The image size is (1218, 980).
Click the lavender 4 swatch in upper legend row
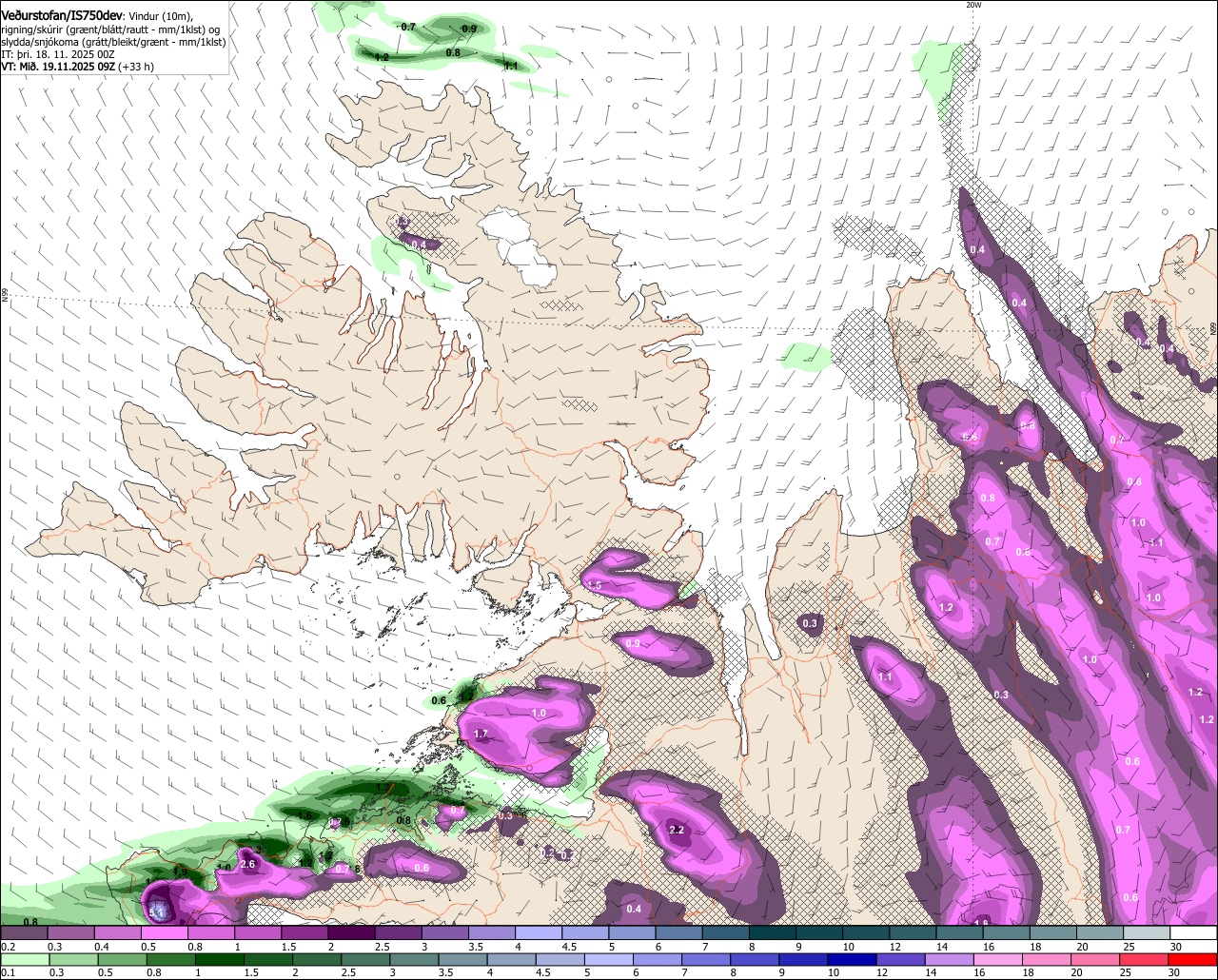[539, 933]
